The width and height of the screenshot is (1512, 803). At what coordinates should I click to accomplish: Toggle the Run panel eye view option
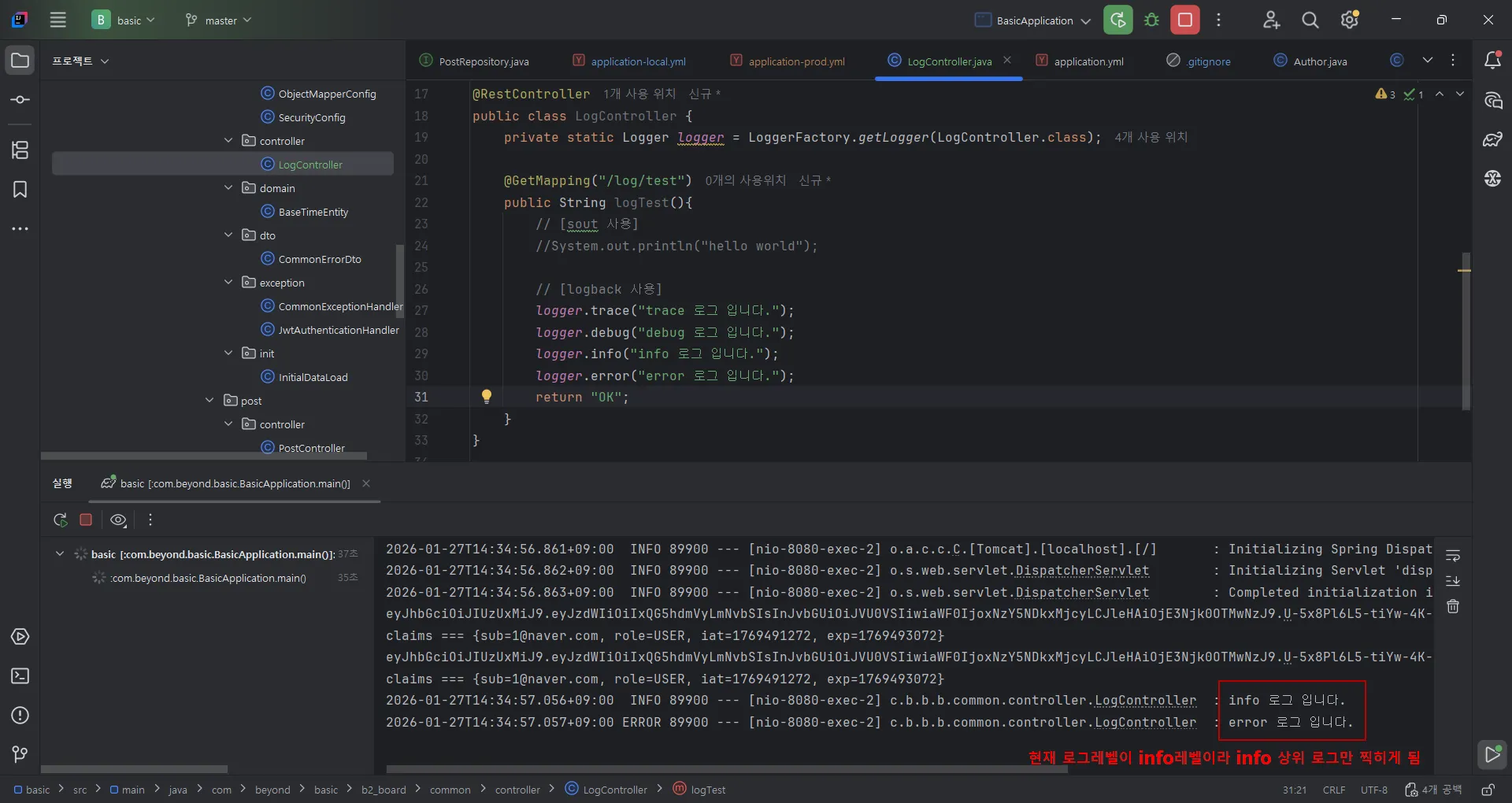pos(118,520)
